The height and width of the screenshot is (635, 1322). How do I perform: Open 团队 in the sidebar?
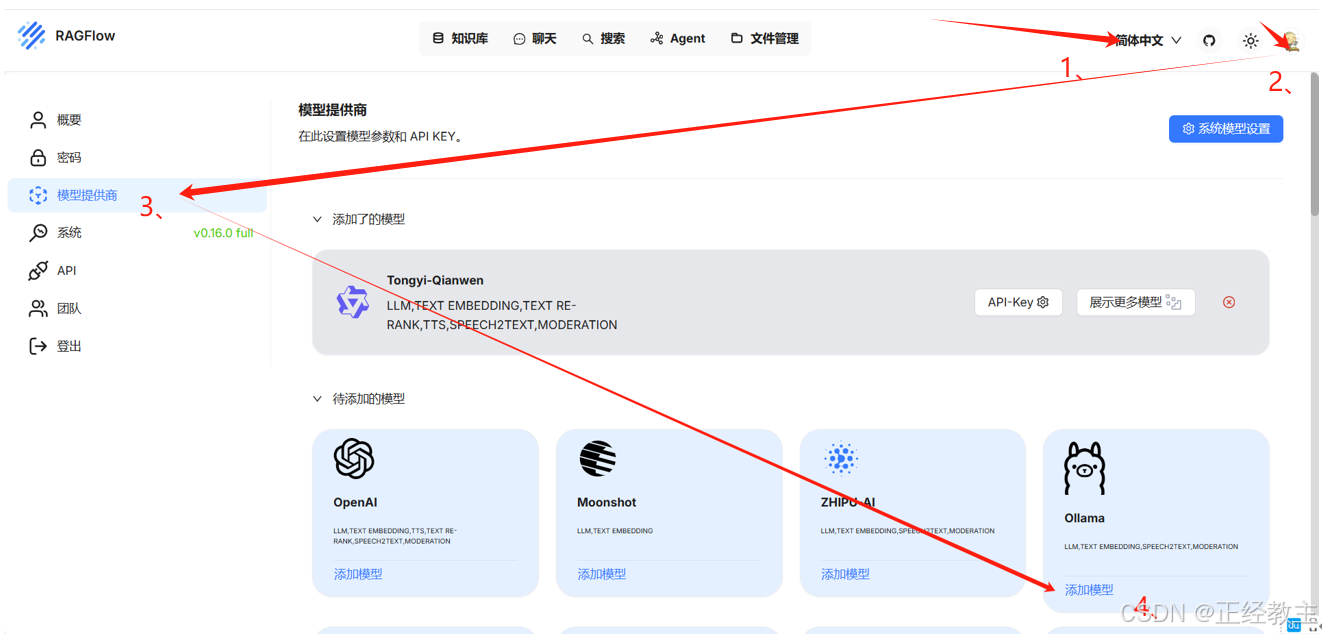click(x=137, y=309)
